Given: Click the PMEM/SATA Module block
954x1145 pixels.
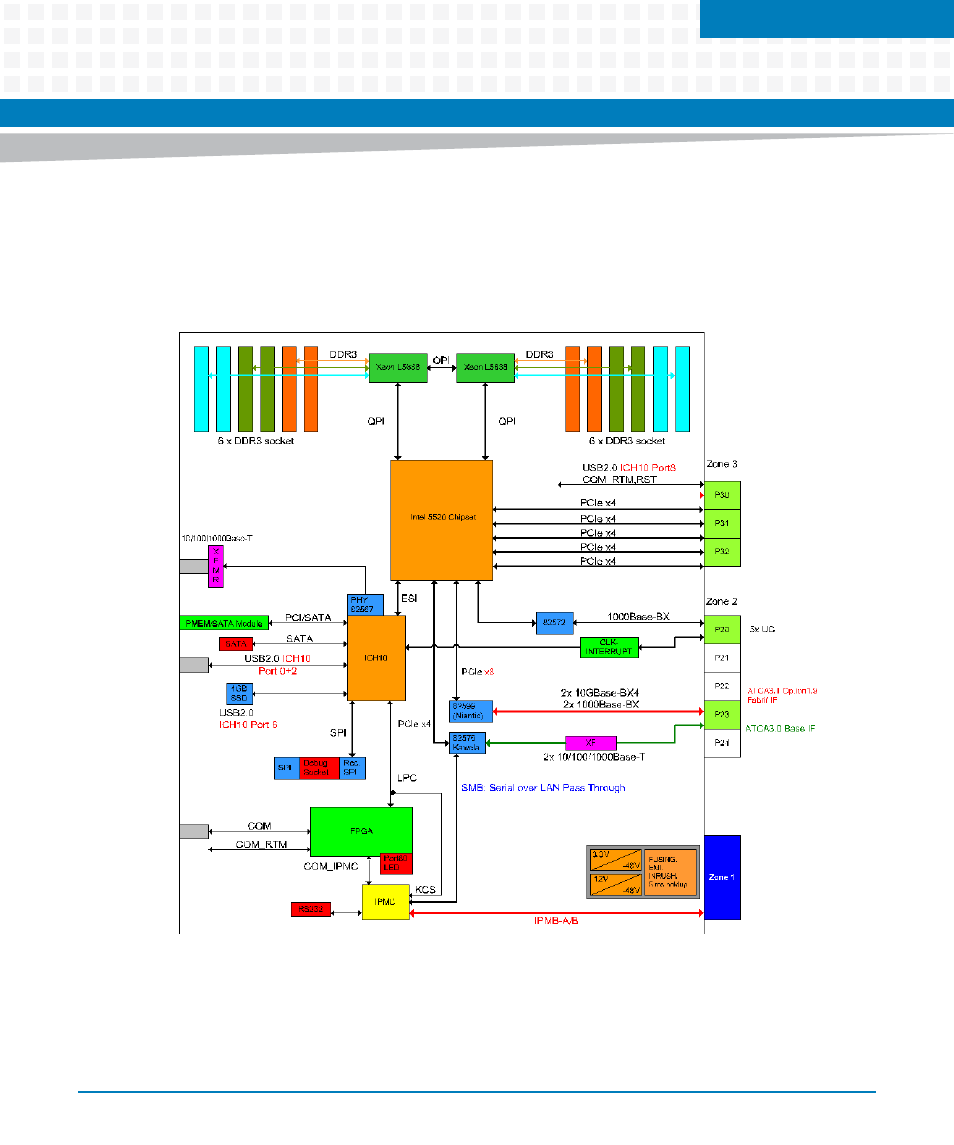Looking at the screenshot, I should click(x=224, y=623).
